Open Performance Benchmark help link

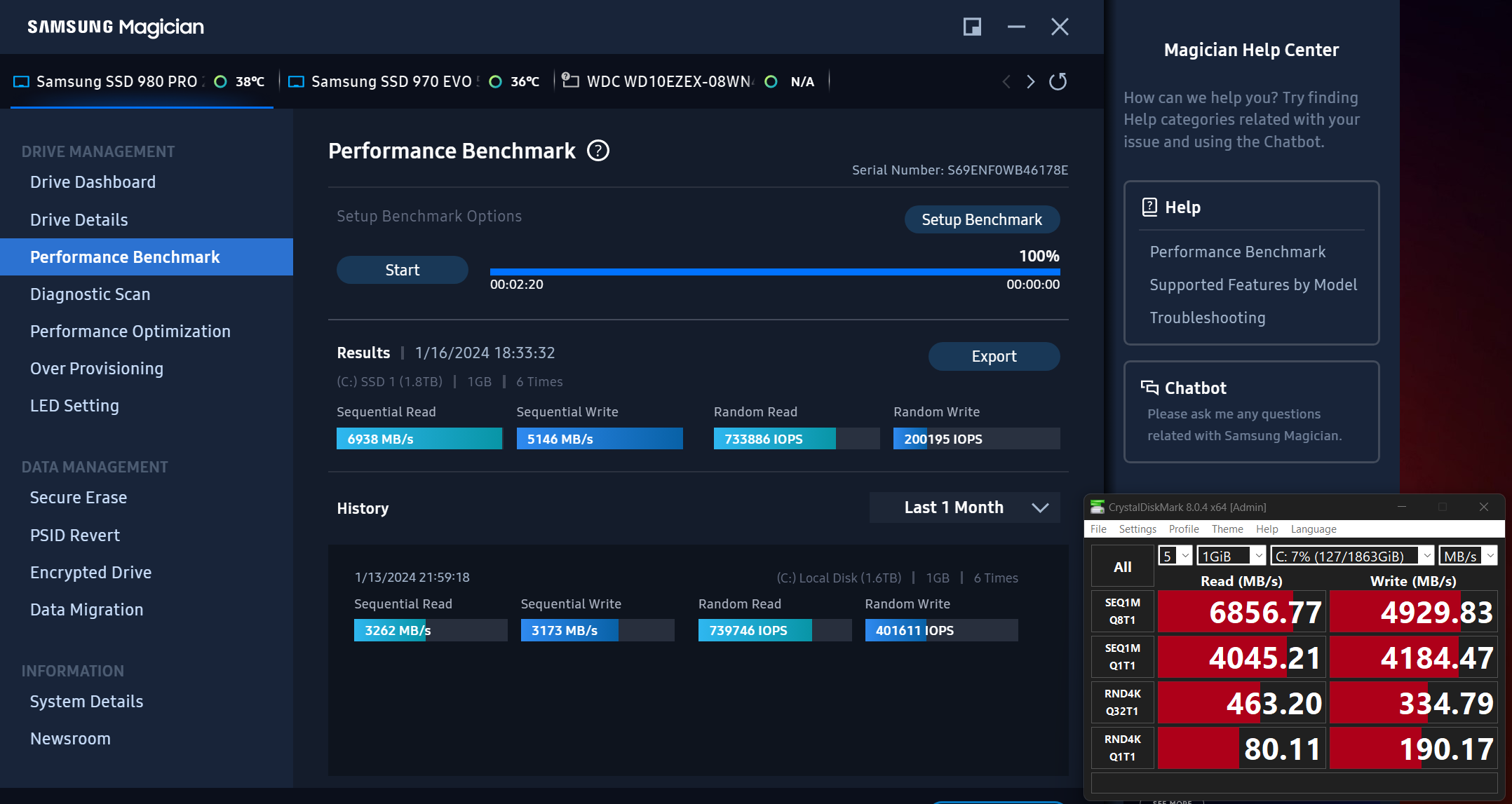tap(1238, 252)
